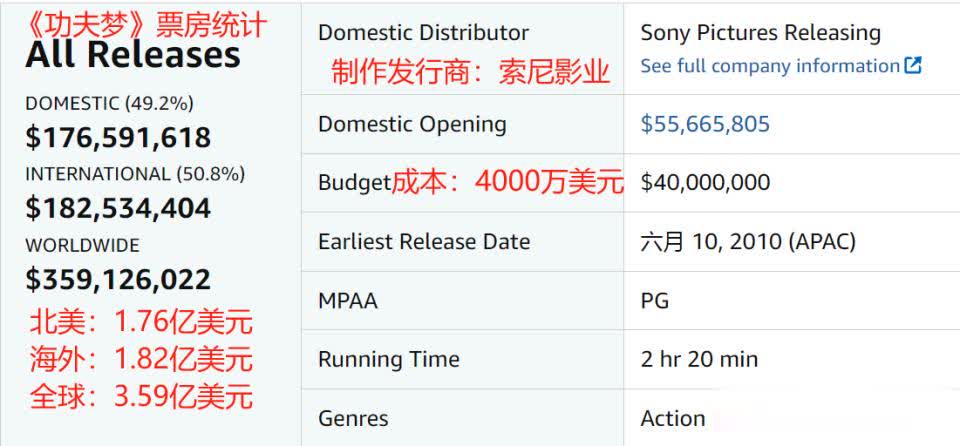Screen dimensions: 960x446
Task: Click the MPAA row label
Action: 348,301
